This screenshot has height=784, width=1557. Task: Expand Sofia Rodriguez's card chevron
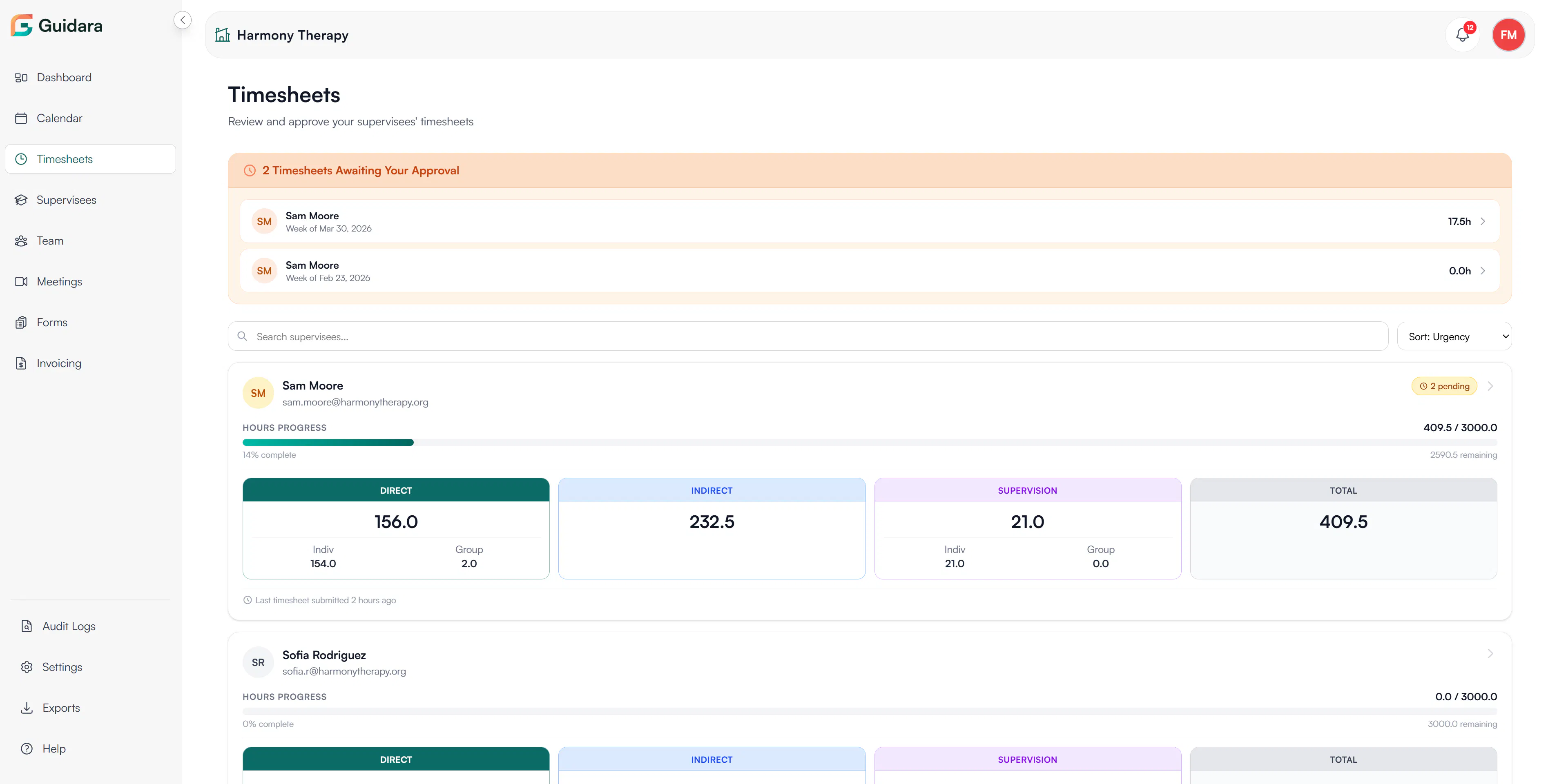1490,653
